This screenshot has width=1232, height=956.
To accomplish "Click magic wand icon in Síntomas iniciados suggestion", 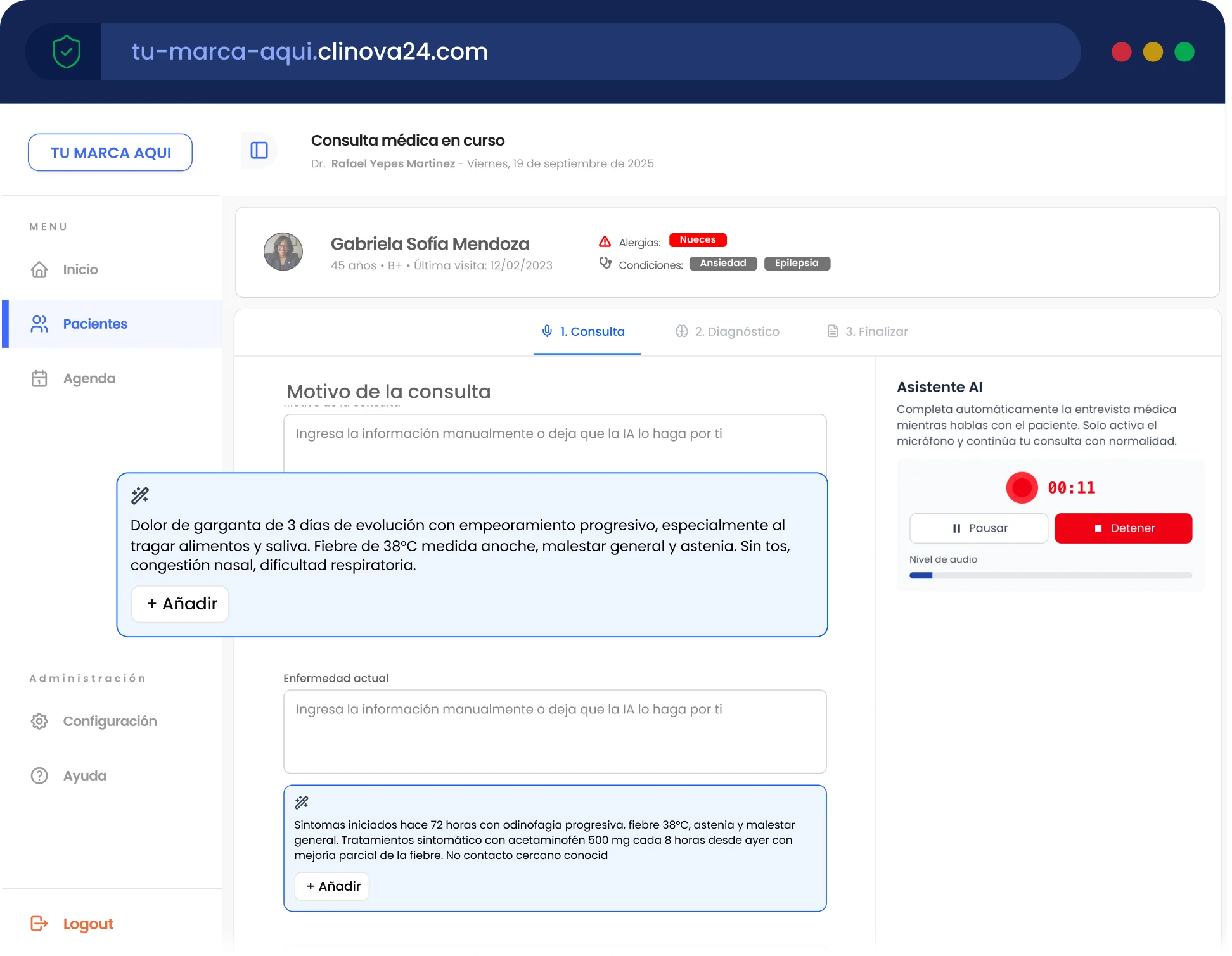I will click(x=302, y=803).
